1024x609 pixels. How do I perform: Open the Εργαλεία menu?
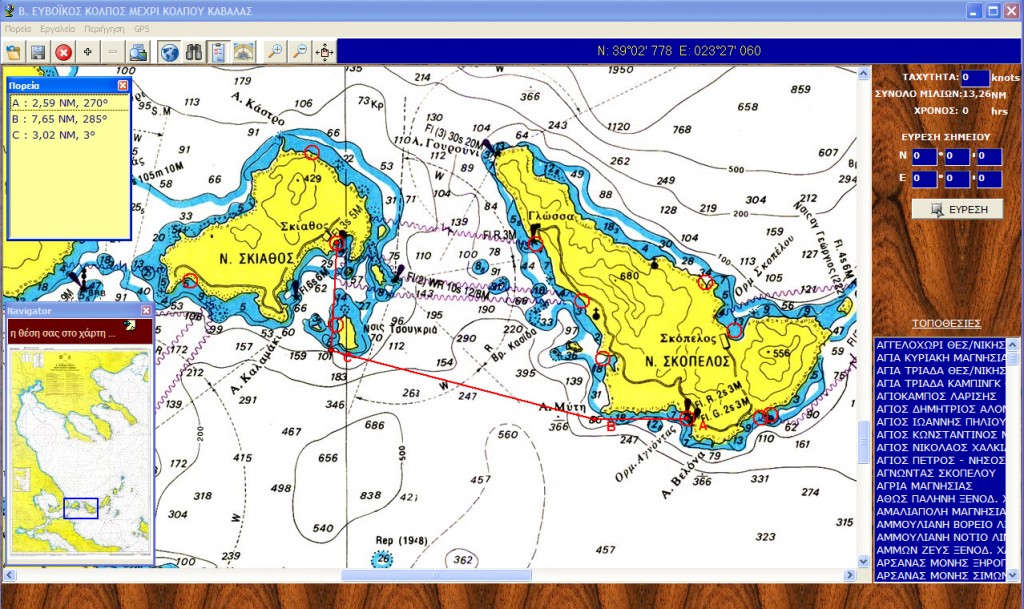point(57,29)
